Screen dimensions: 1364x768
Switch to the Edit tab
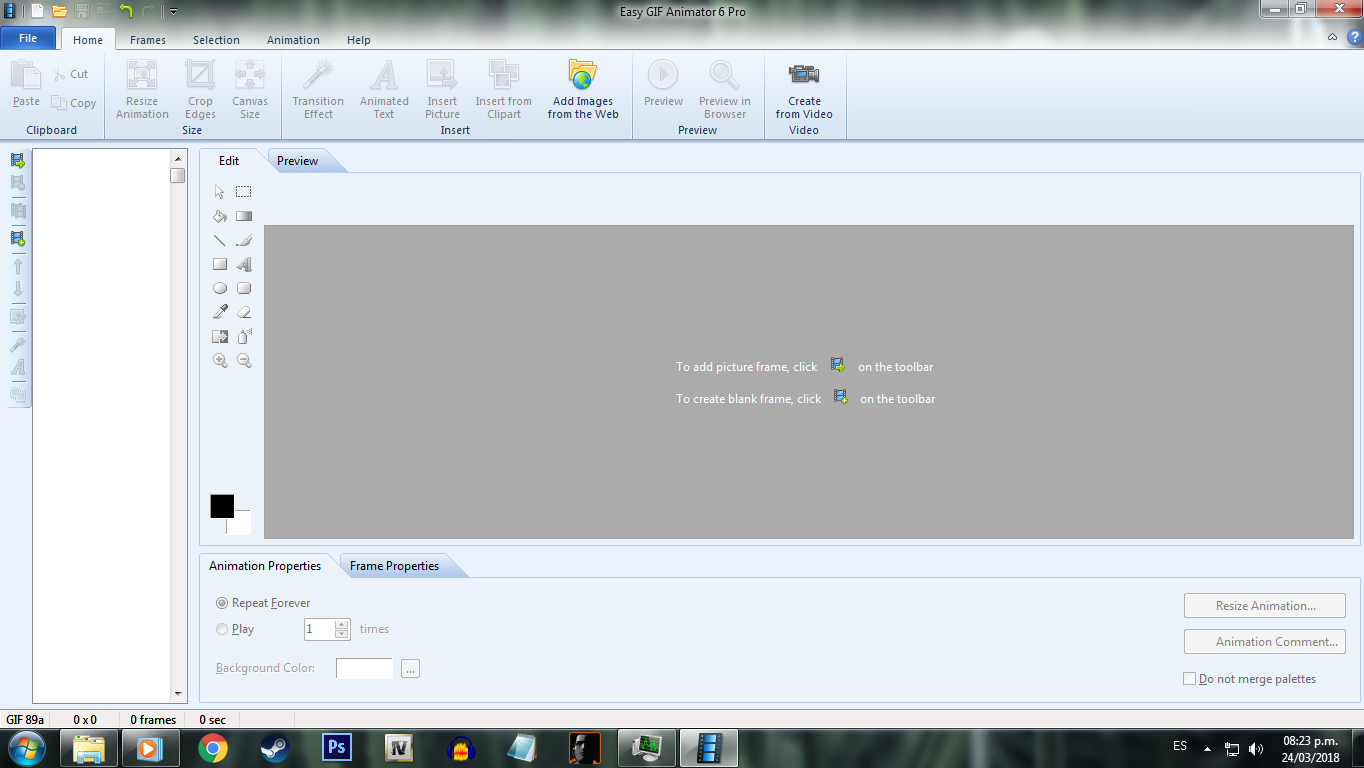pos(229,160)
